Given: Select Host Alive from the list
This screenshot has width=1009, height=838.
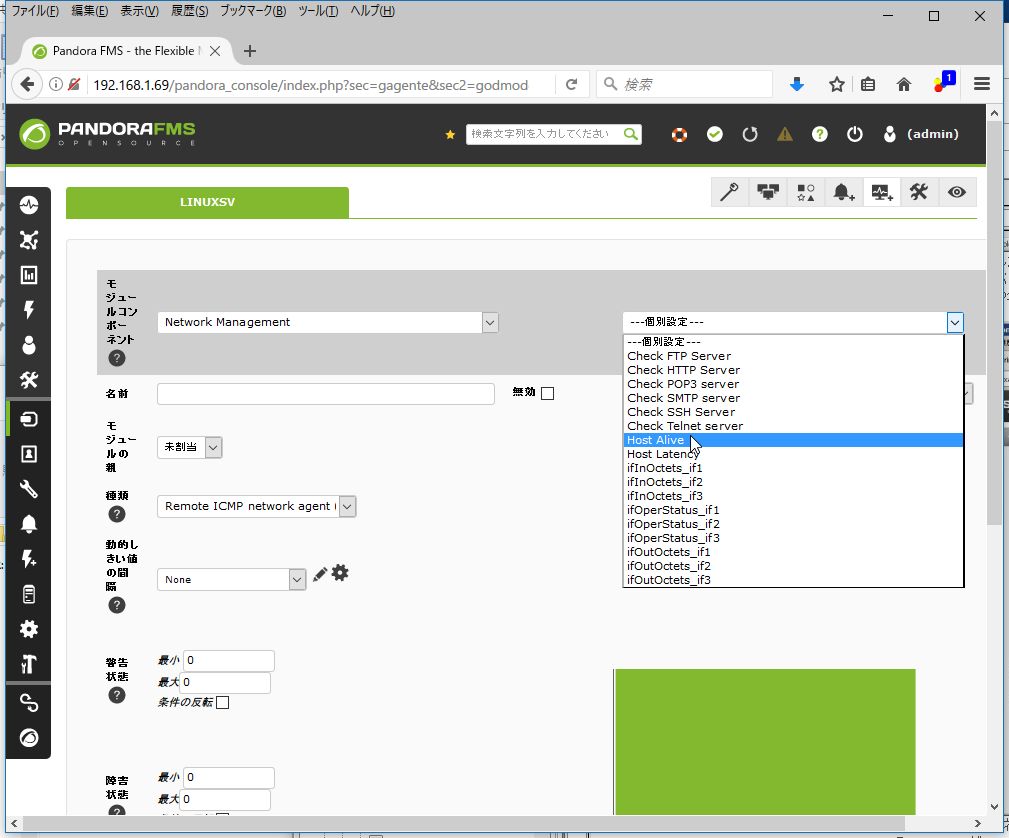Looking at the screenshot, I should click(793, 440).
